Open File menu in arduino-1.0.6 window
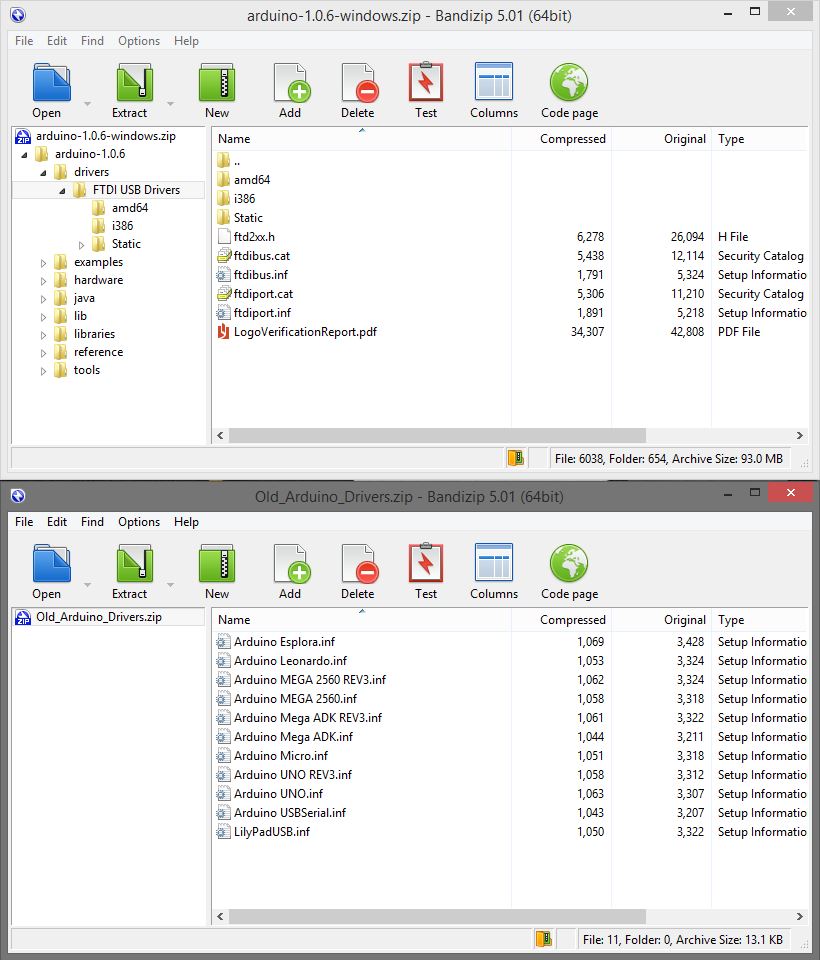This screenshot has height=960, width=820. point(24,40)
